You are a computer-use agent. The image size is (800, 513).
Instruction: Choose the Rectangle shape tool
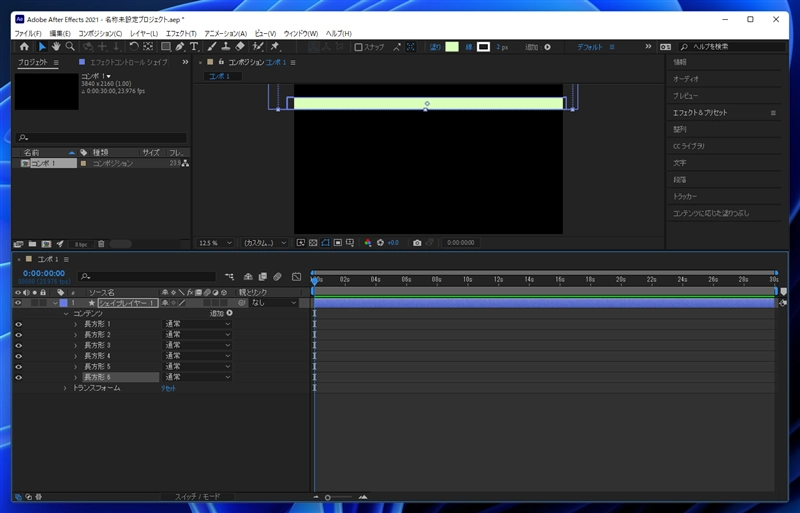(166, 46)
